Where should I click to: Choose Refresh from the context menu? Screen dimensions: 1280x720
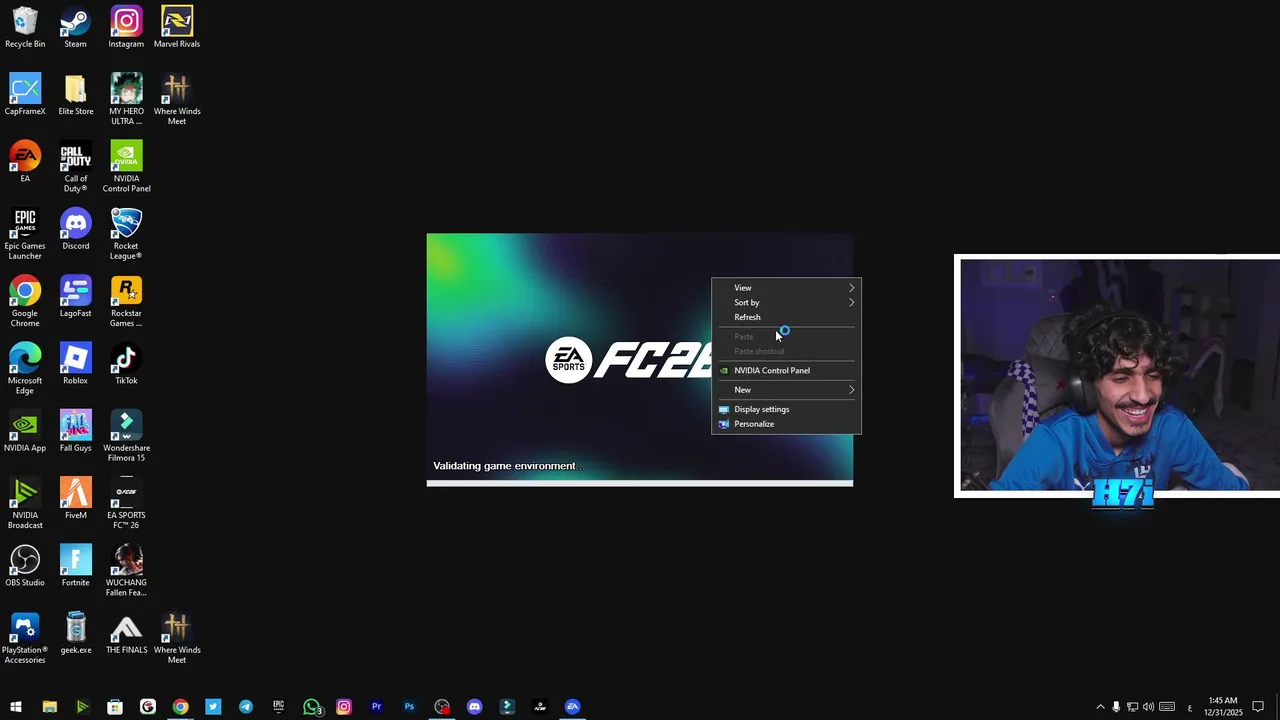pos(786,317)
